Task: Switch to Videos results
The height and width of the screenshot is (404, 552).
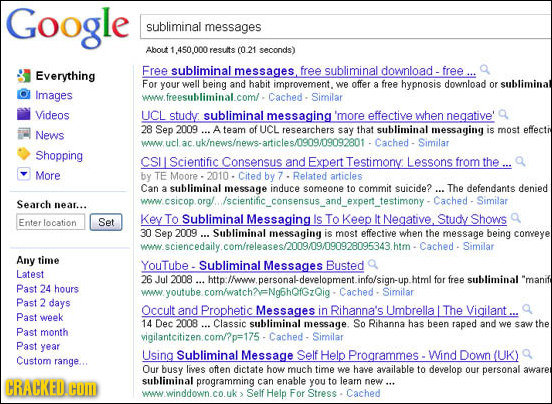Action: [52, 115]
